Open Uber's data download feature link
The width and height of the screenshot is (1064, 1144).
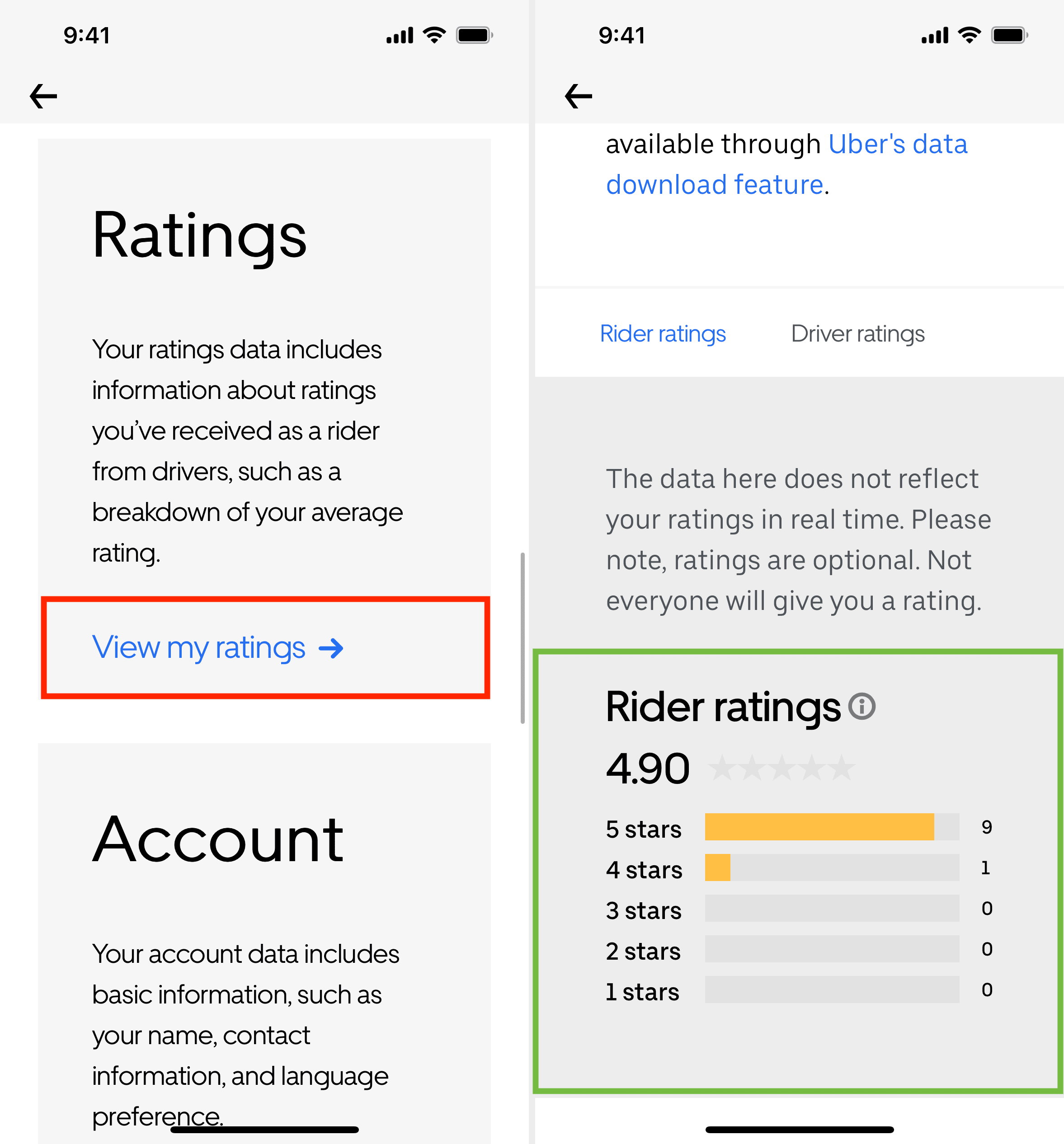[786, 164]
